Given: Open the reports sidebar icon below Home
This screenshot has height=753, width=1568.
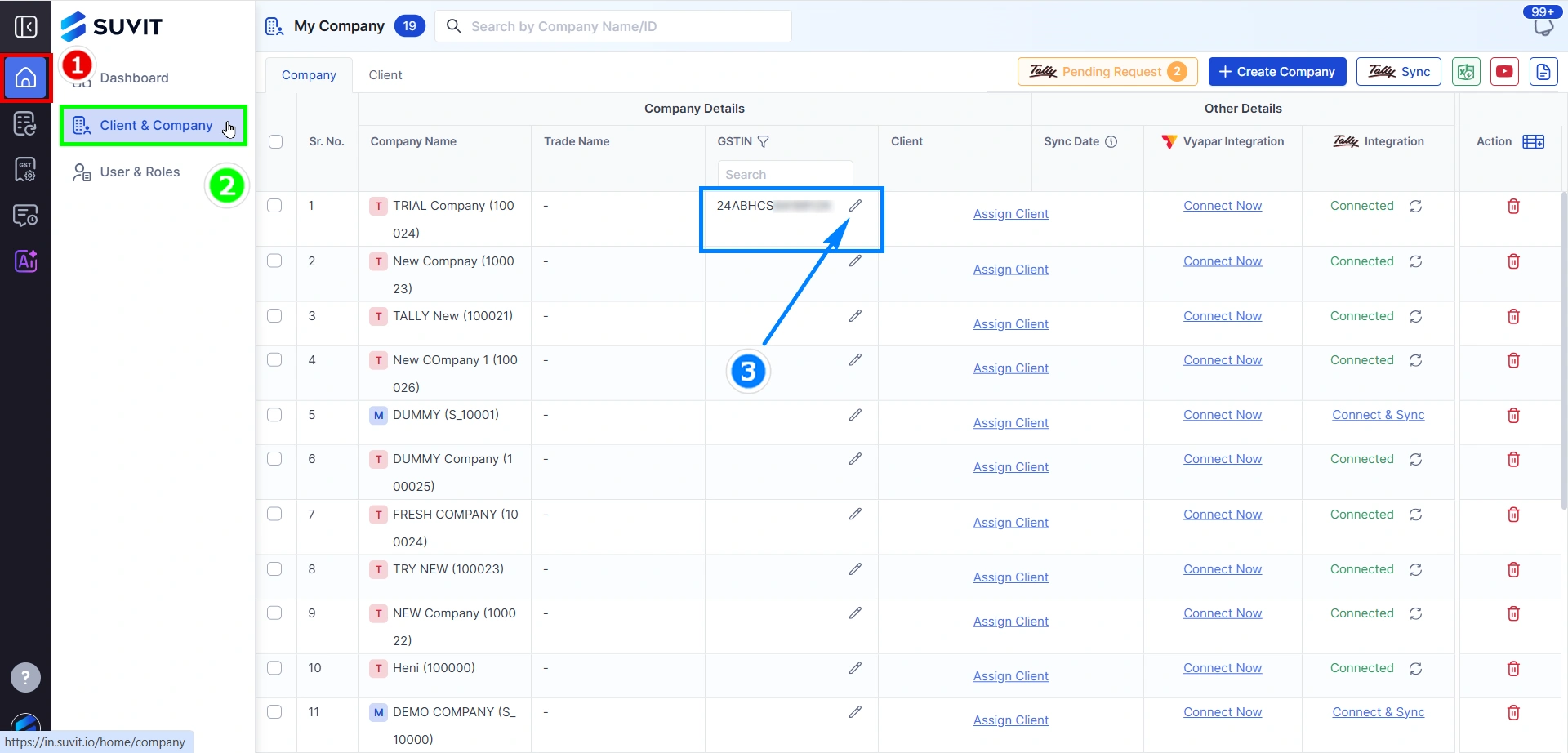Looking at the screenshot, I should (25, 124).
